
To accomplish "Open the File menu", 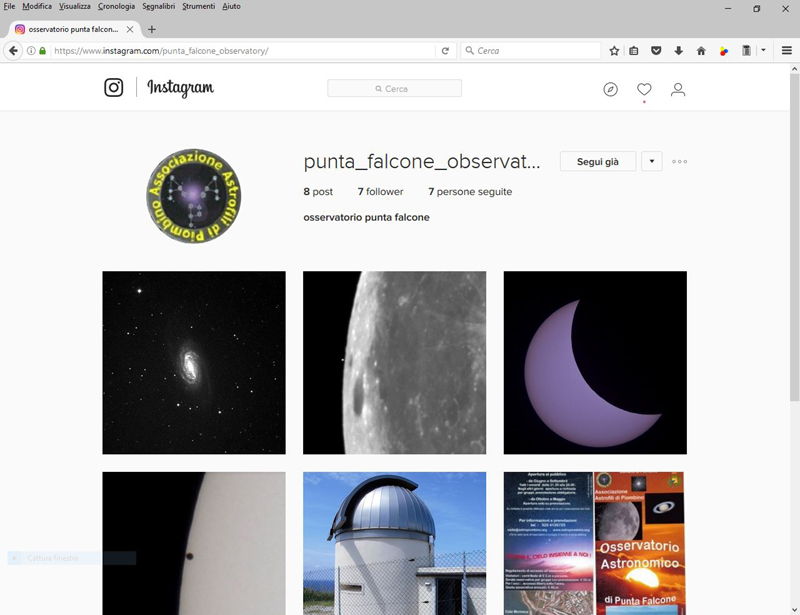I will click(9, 7).
